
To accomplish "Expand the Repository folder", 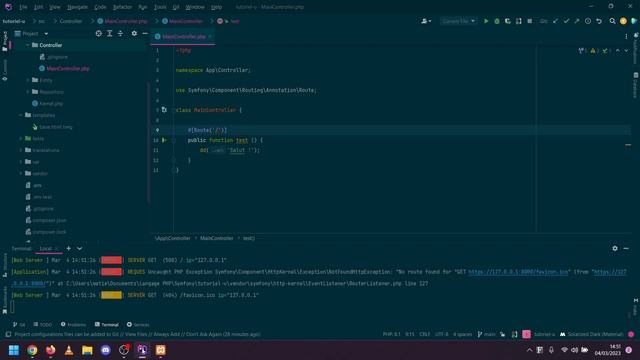I will (28, 92).
